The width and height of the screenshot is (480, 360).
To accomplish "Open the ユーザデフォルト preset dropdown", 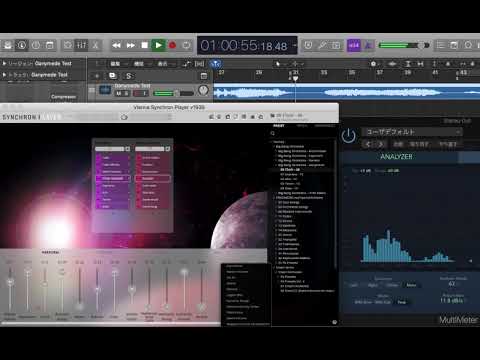I will [x=412, y=132].
